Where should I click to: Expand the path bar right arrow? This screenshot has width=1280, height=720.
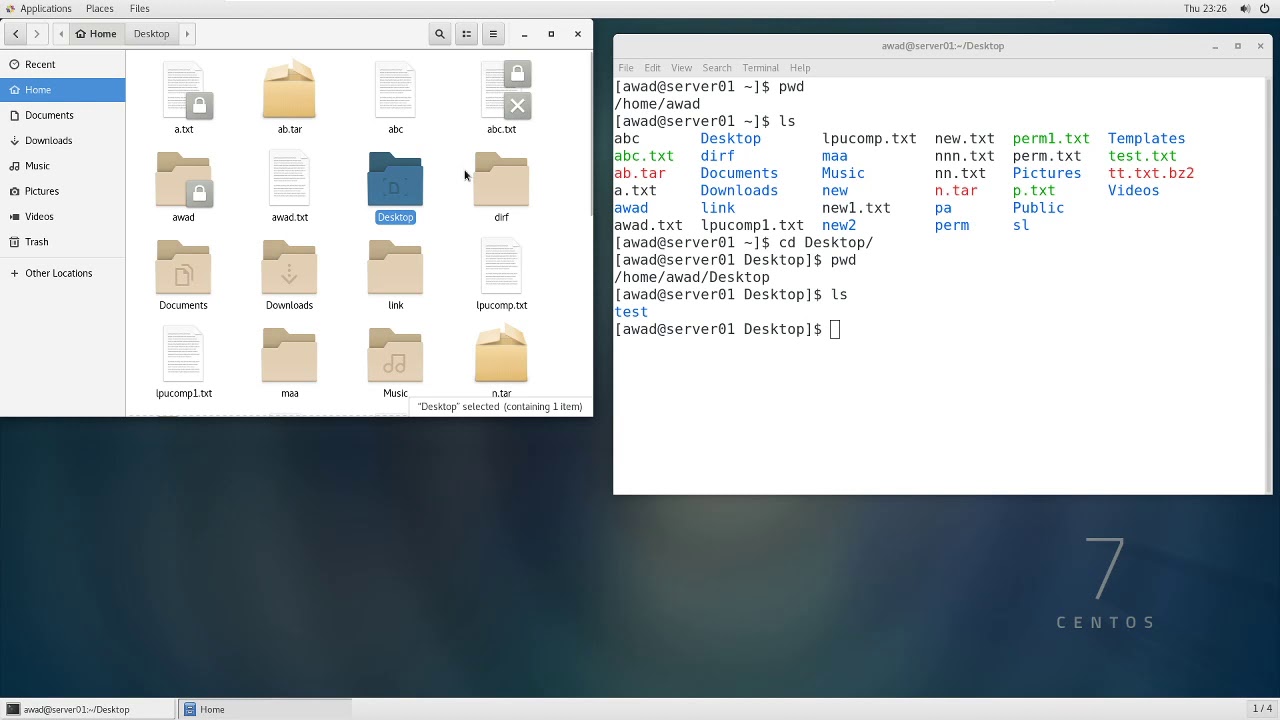[186, 34]
